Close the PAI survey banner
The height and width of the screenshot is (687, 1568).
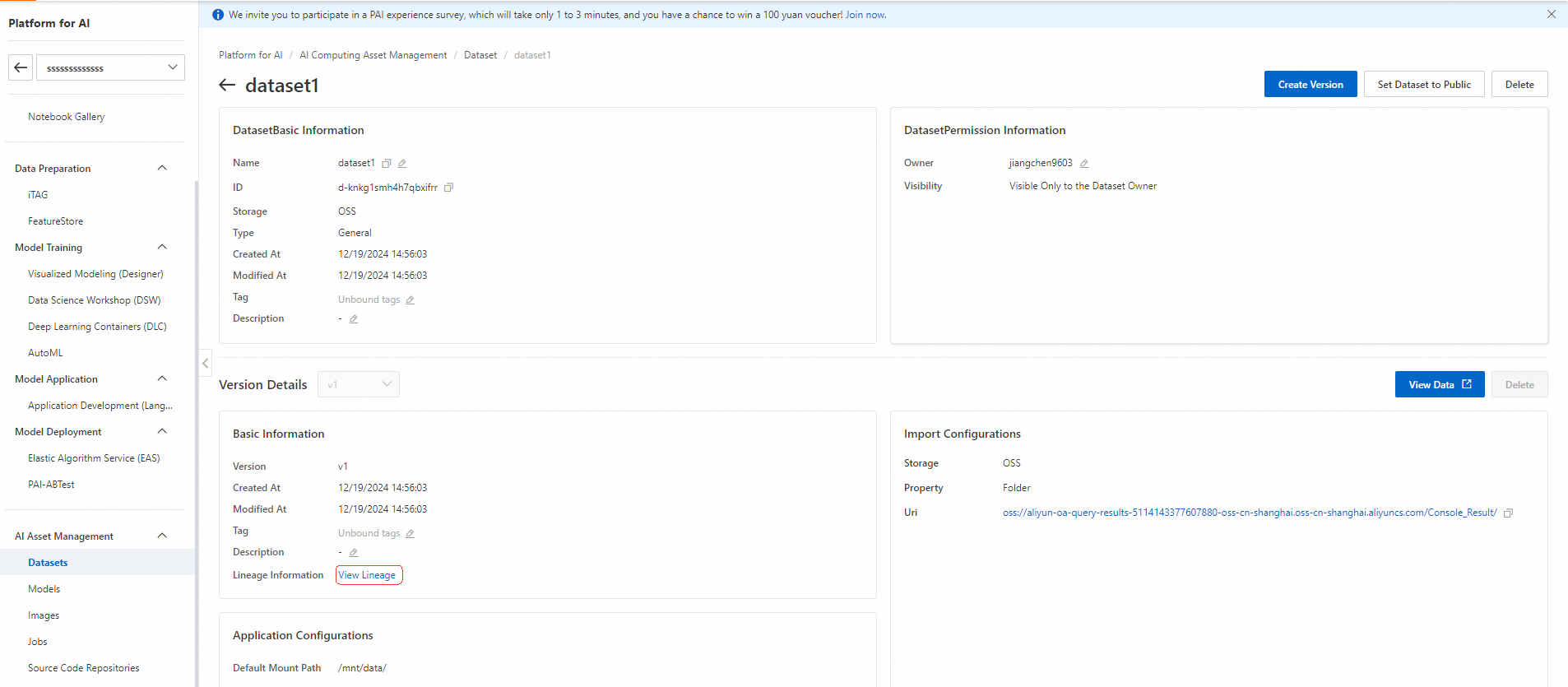pos(1552,14)
